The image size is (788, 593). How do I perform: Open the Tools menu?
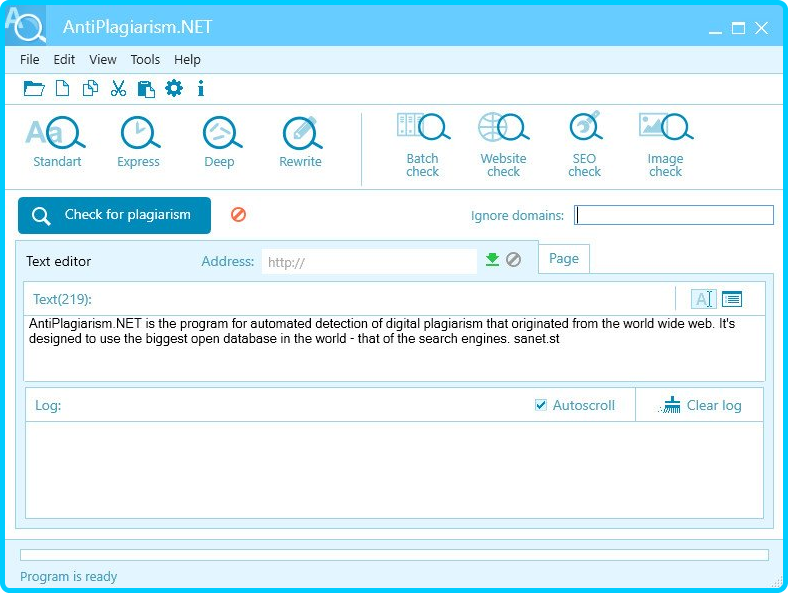pyautogui.click(x=145, y=59)
